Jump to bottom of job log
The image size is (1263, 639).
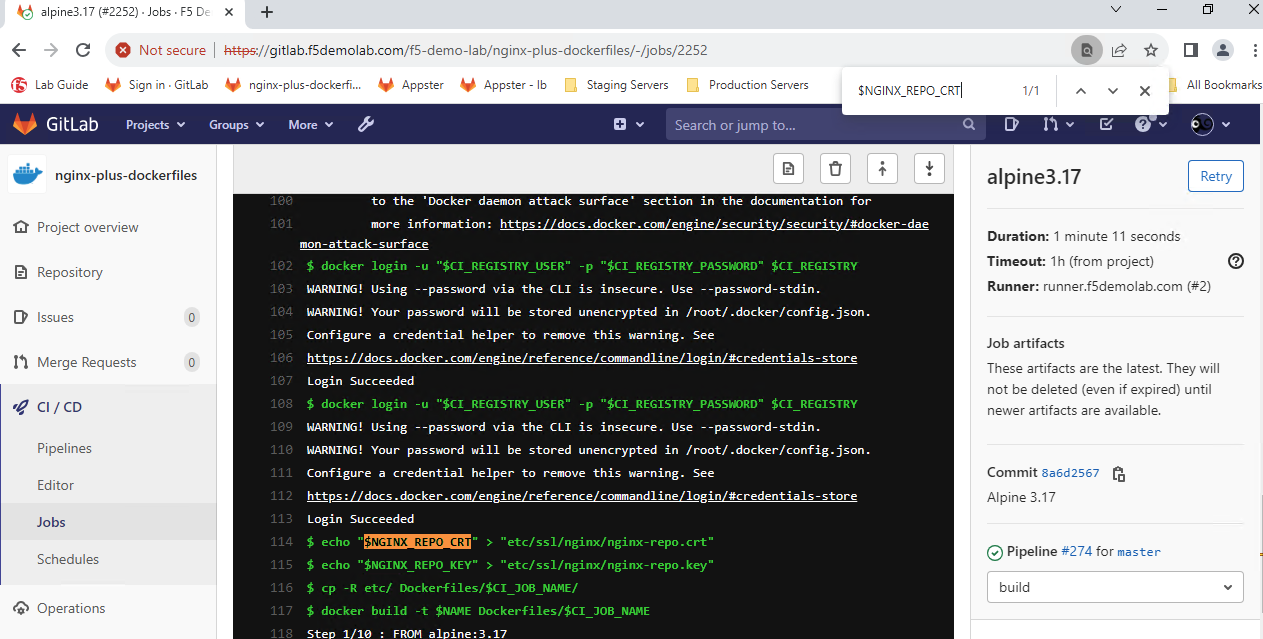[929, 168]
